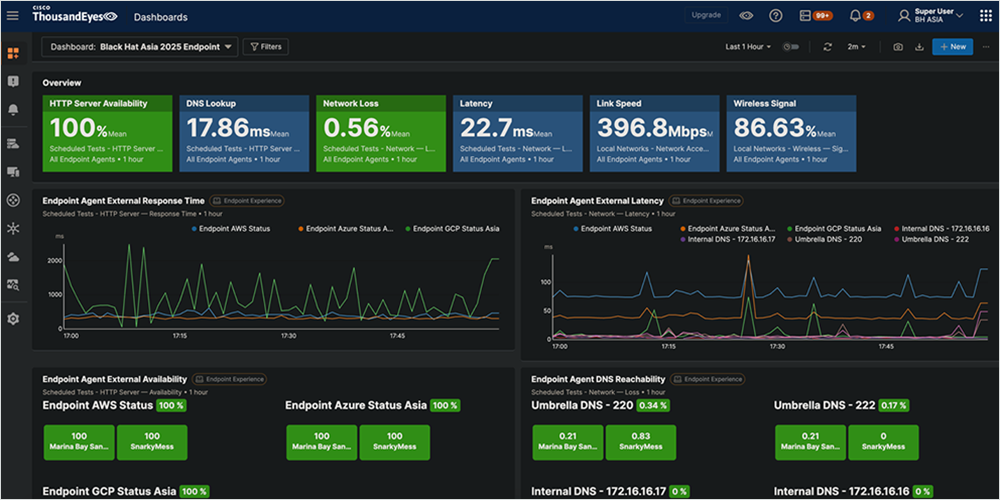Click the refresh dashboard icon
Viewport: 1000px width, 500px height.
tap(827, 47)
